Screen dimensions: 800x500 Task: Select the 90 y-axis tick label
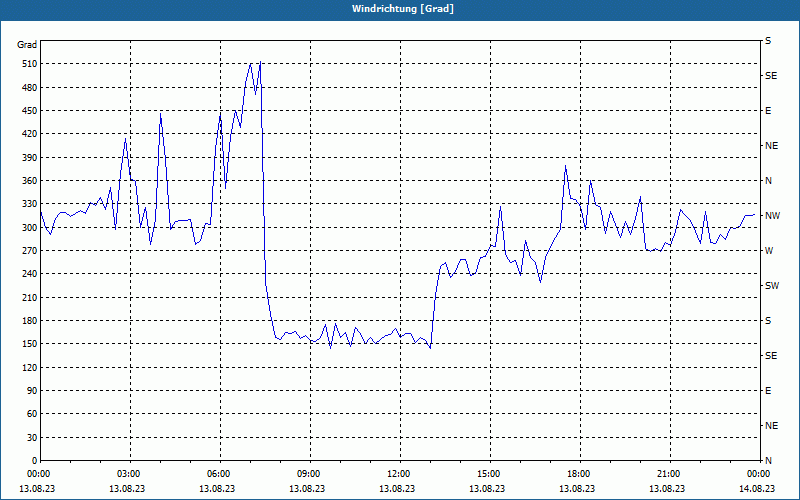(x=32, y=391)
